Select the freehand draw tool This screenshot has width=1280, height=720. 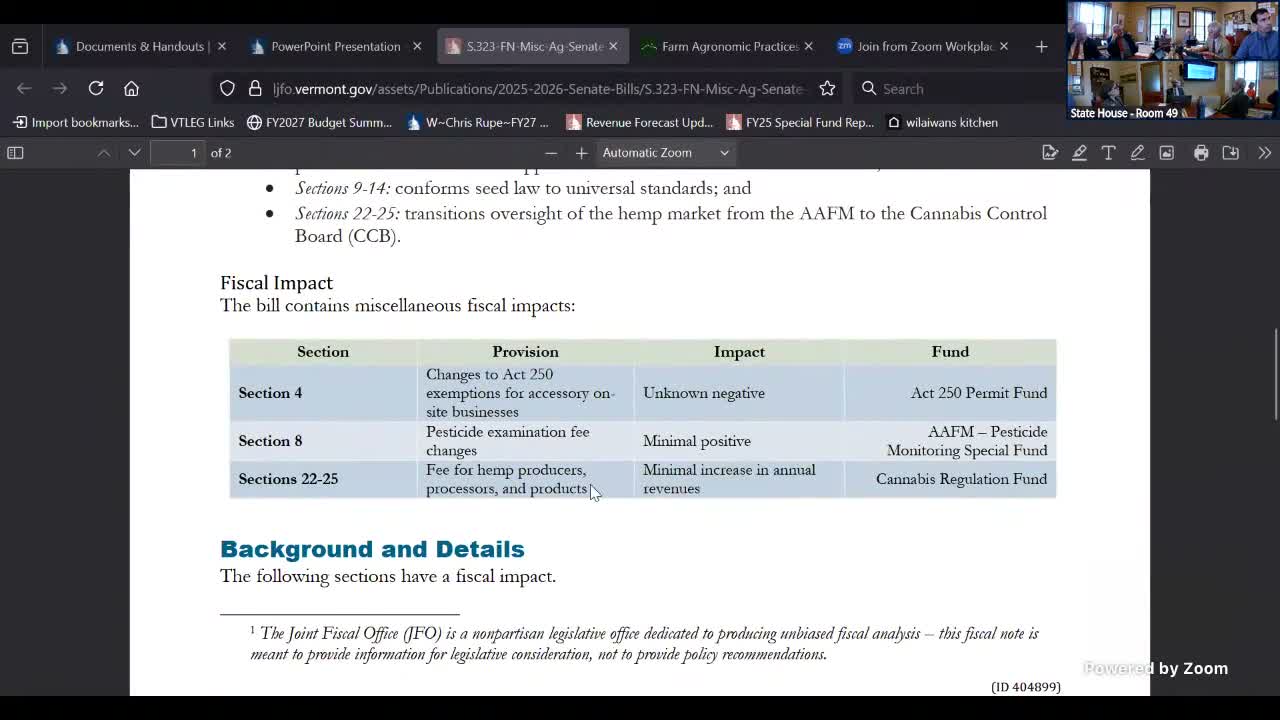tap(1137, 153)
